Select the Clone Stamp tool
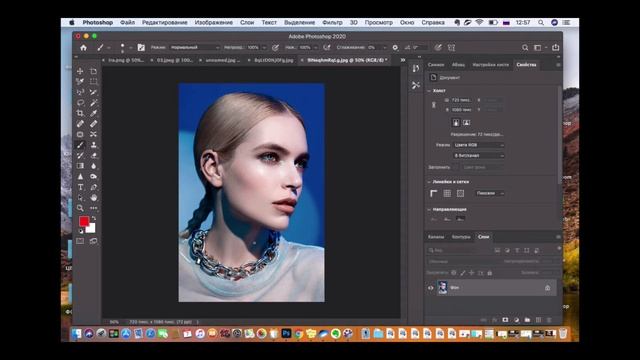 [x=93, y=145]
